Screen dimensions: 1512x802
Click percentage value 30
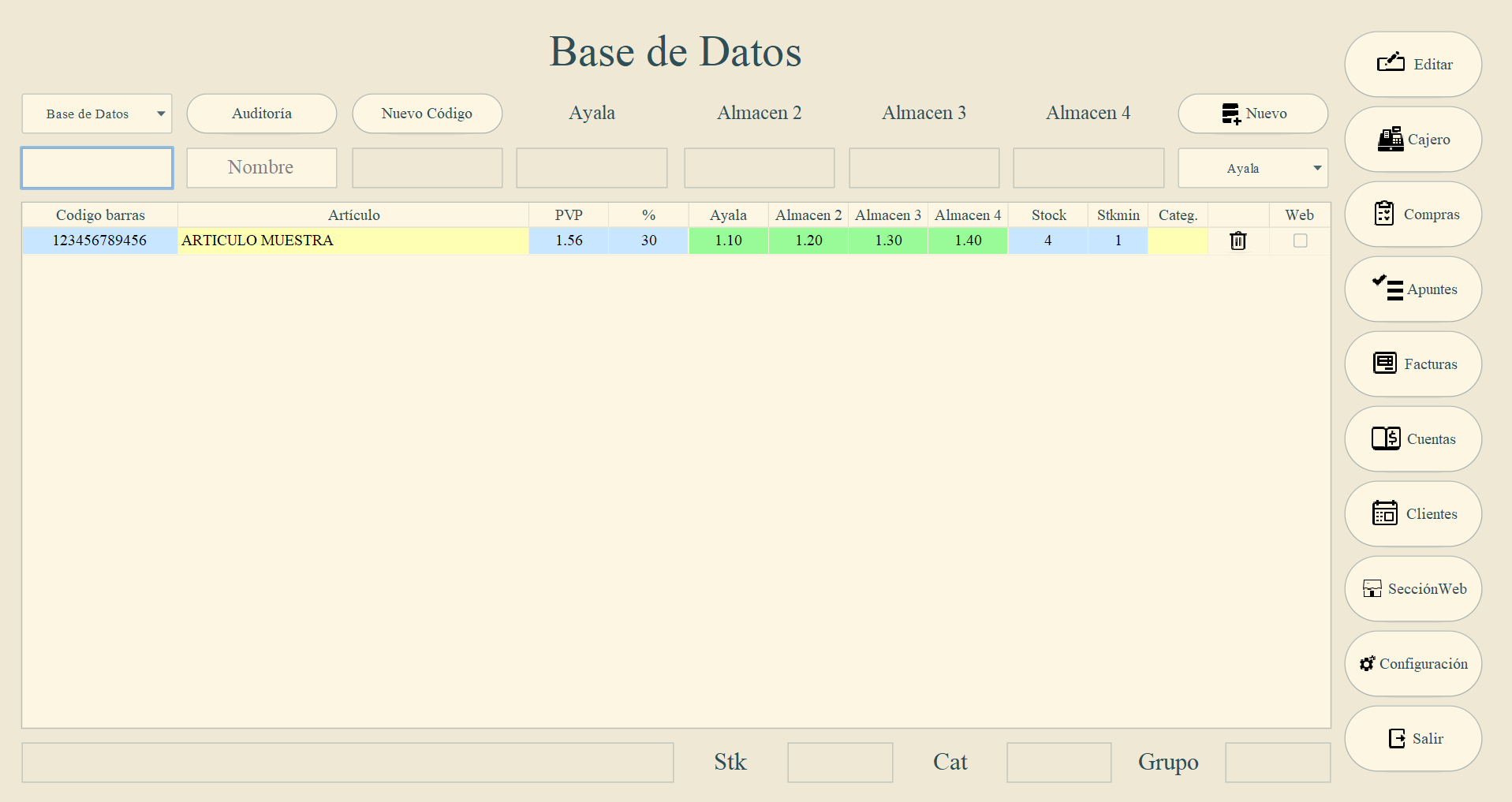click(x=648, y=241)
